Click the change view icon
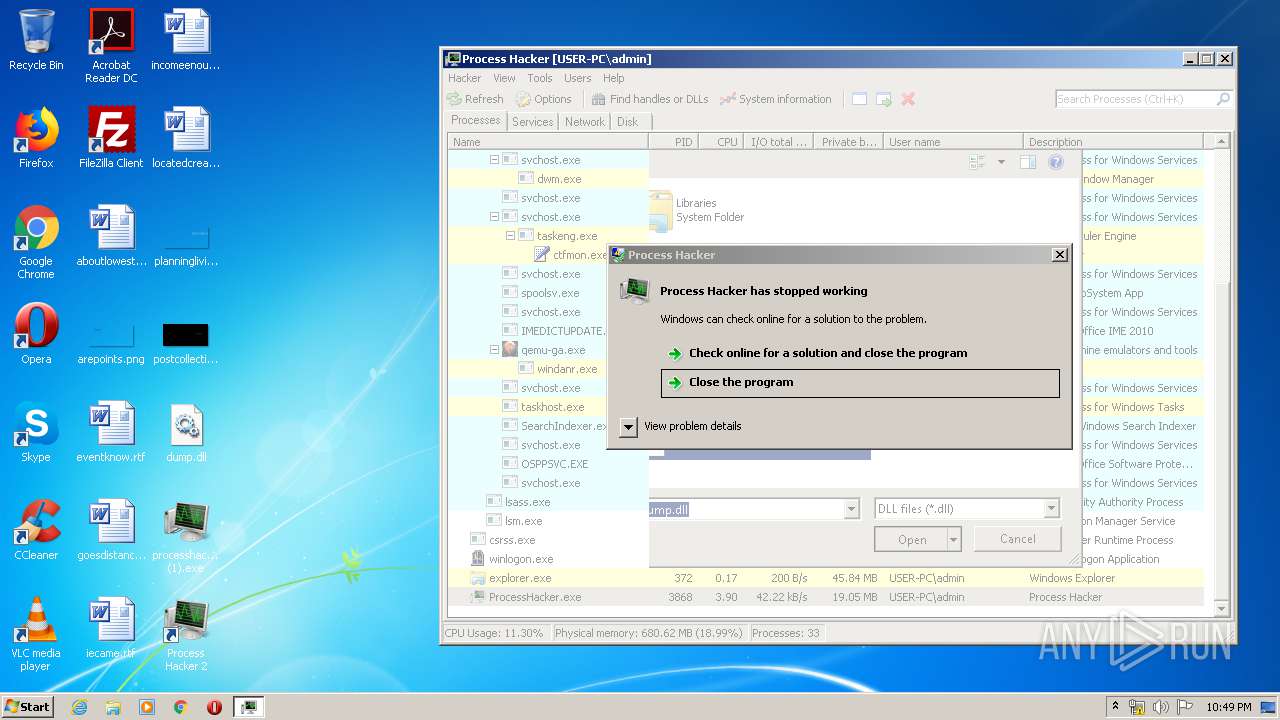This screenshot has width=1280, height=720. (977, 162)
